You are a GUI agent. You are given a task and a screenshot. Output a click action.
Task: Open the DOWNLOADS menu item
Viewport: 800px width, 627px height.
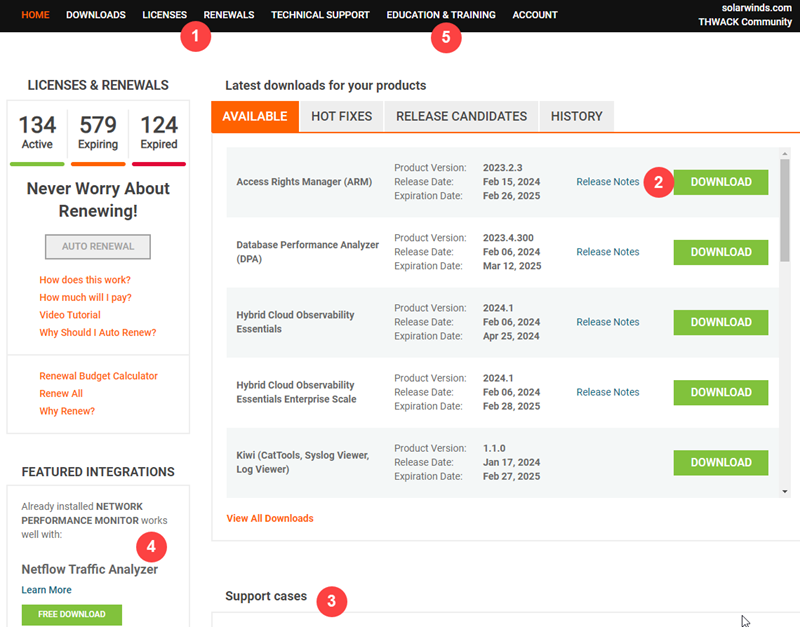click(x=95, y=15)
